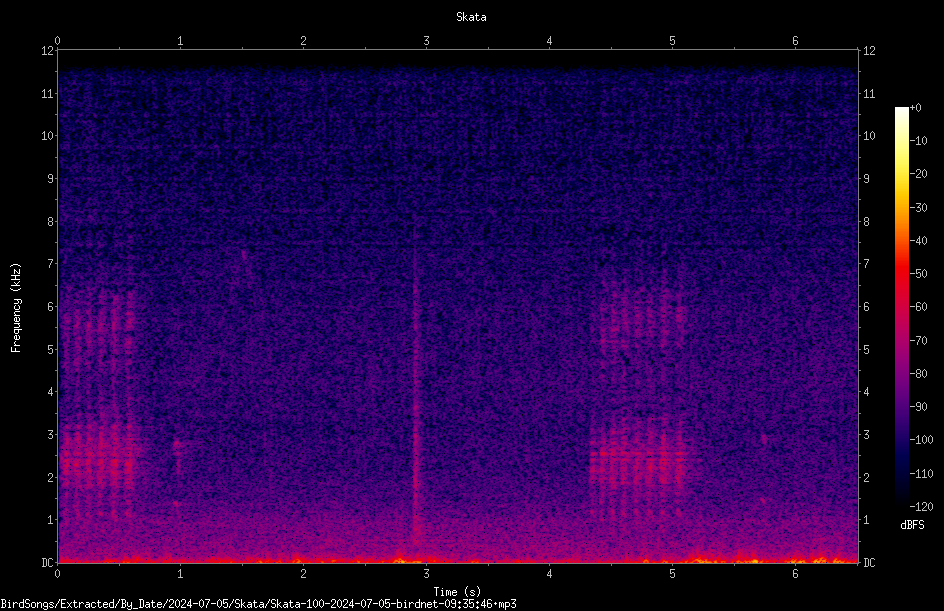944x611 pixels.
Task: Click the "7" tick on the left frequency axis
Action: (x=51, y=264)
